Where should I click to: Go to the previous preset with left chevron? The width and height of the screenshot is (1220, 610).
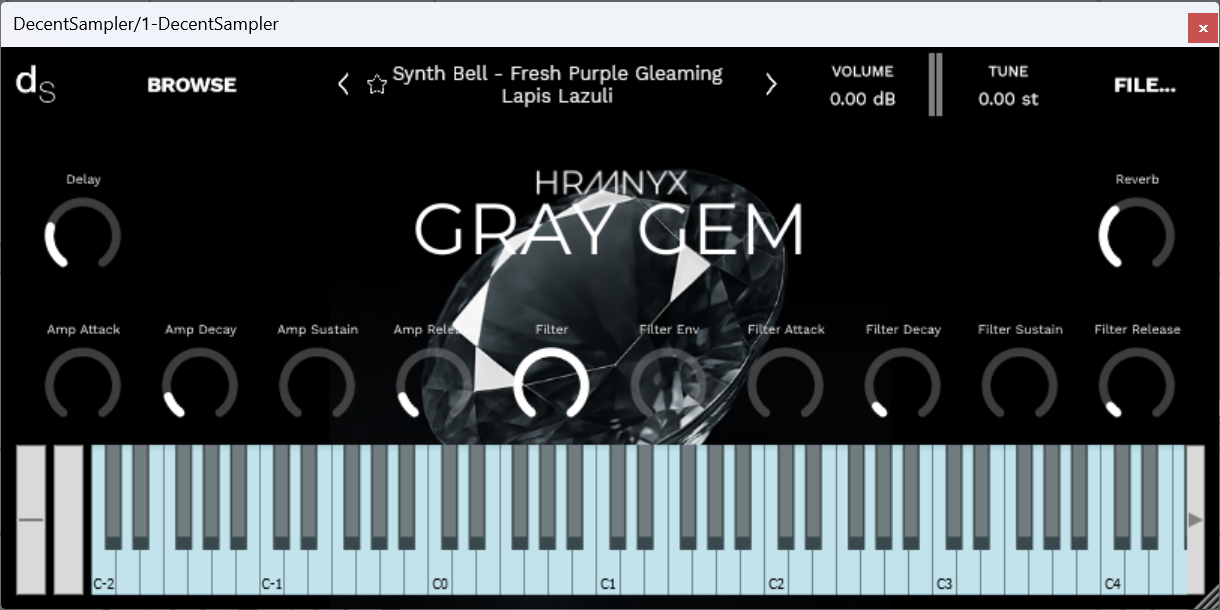click(x=343, y=84)
